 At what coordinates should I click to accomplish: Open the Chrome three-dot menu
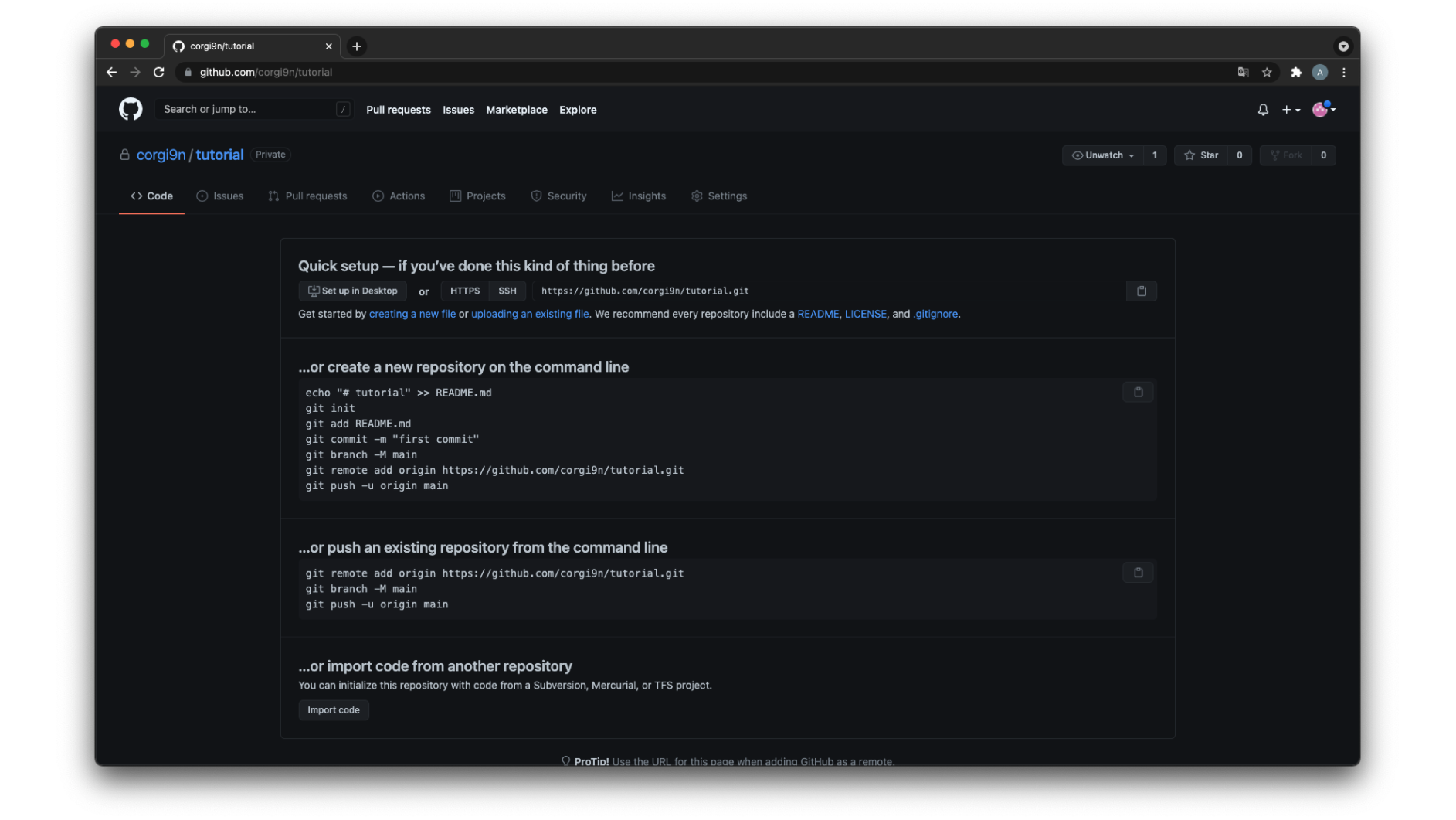pyautogui.click(x=1344, y=72)
